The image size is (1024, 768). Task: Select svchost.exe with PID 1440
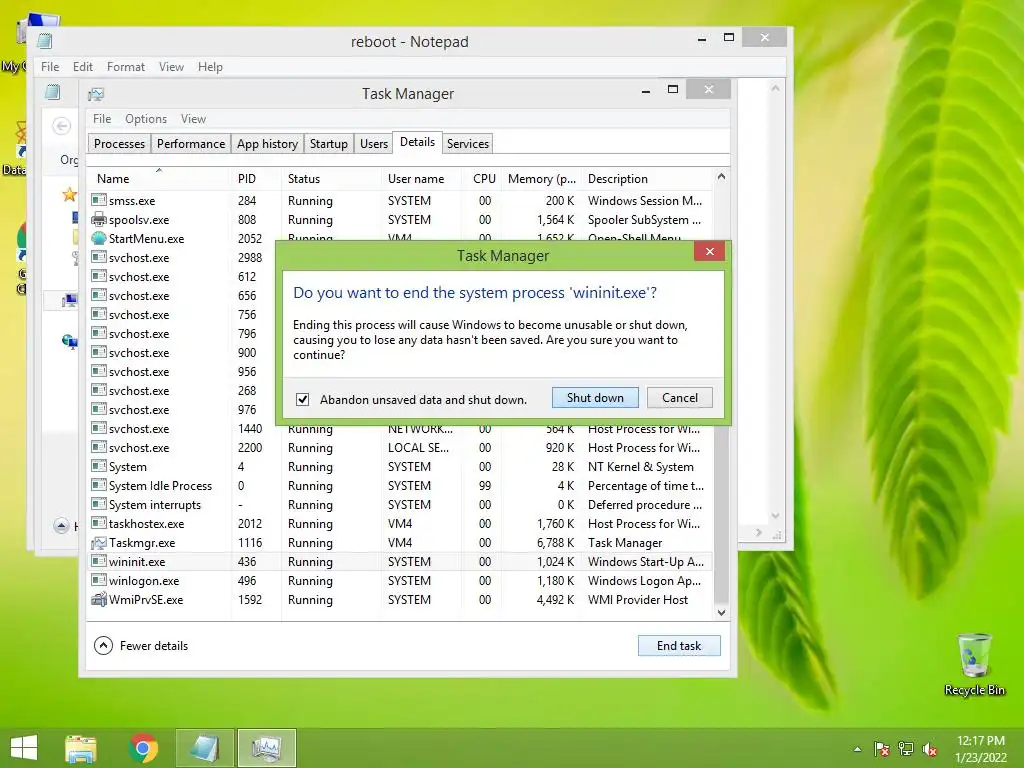coord(400,429)
